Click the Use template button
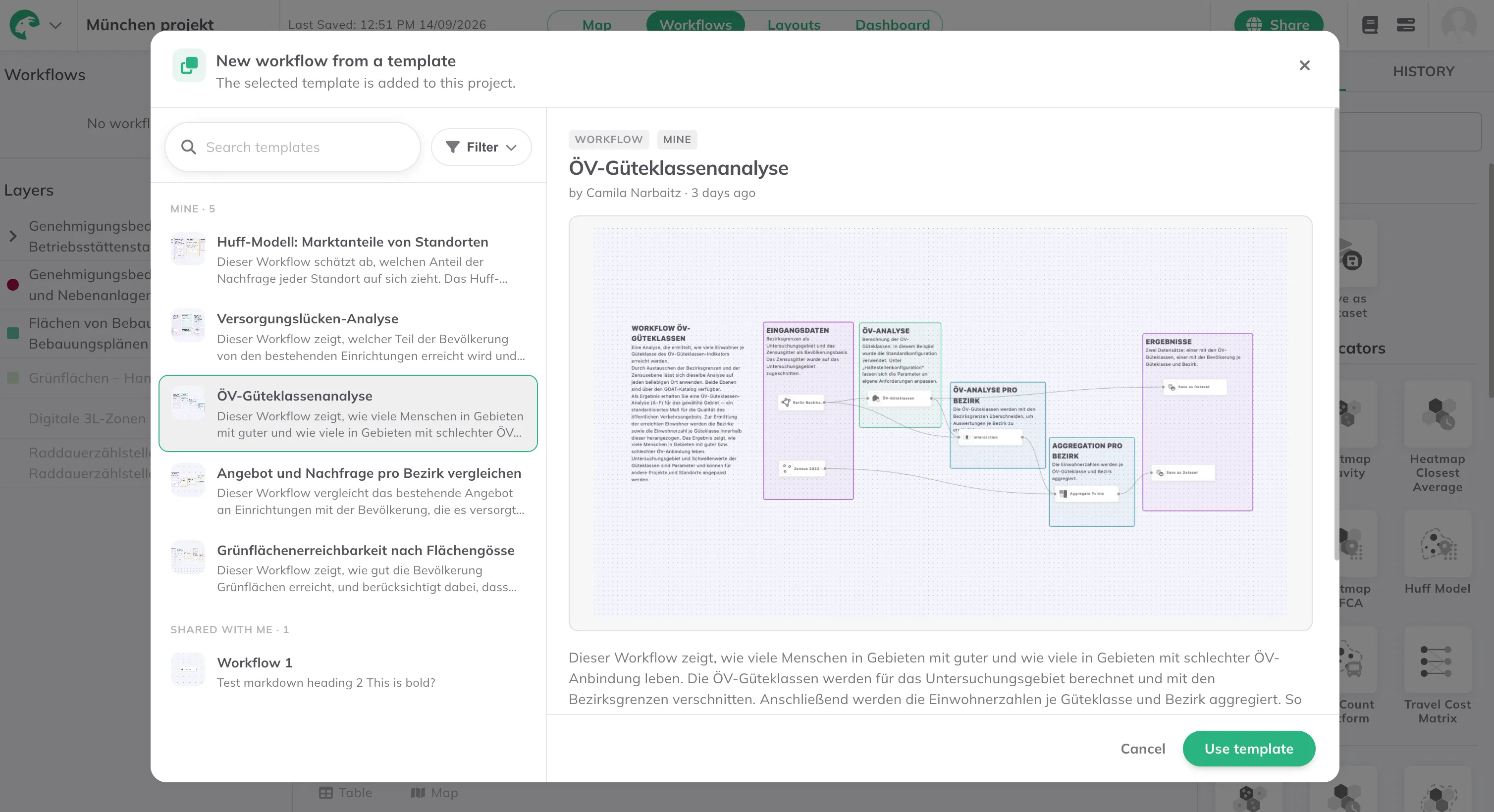 [1249, 749]
